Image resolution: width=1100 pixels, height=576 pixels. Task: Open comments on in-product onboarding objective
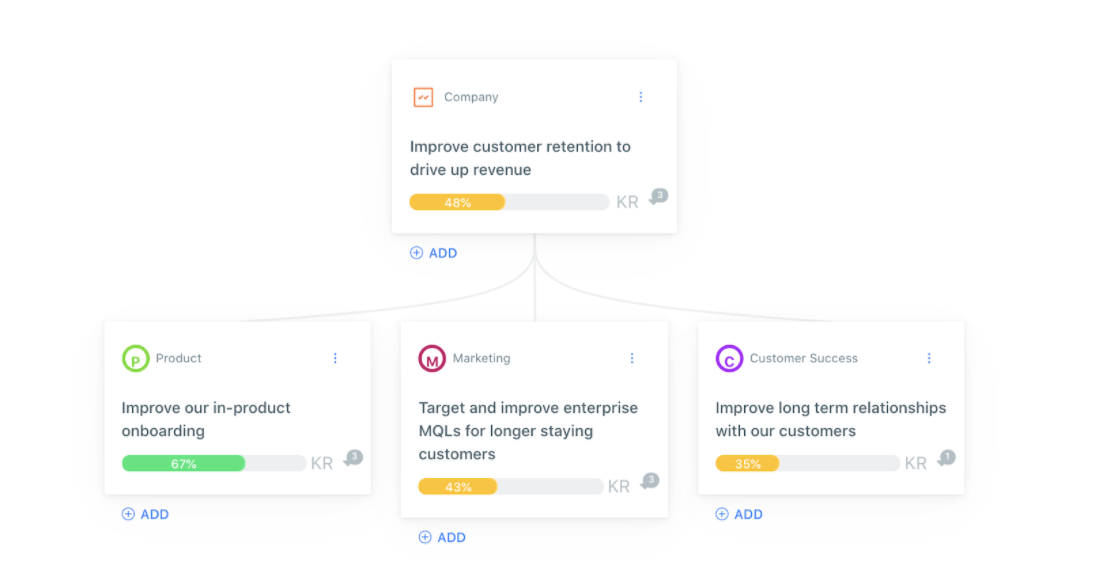coord(353,458)
